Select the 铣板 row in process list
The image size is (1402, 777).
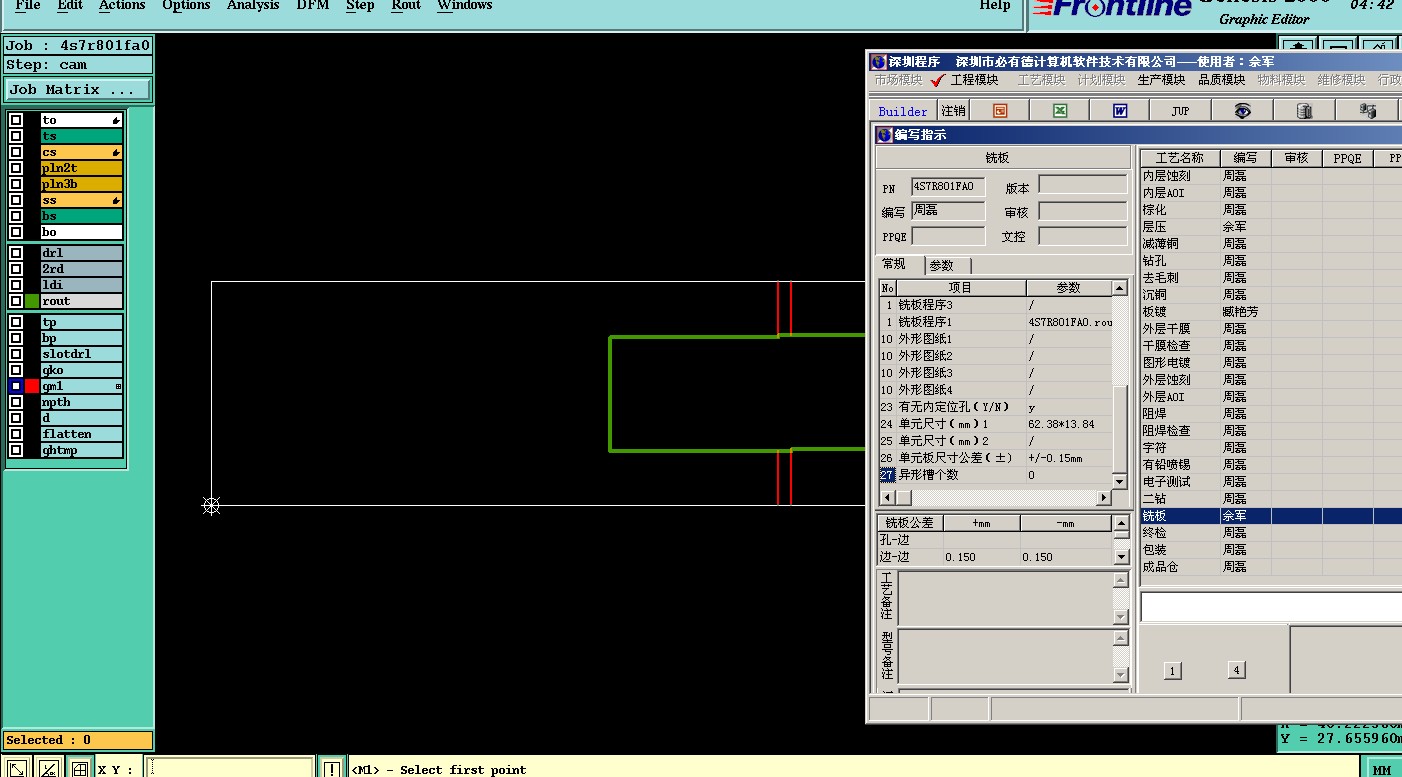[1271, 516]
